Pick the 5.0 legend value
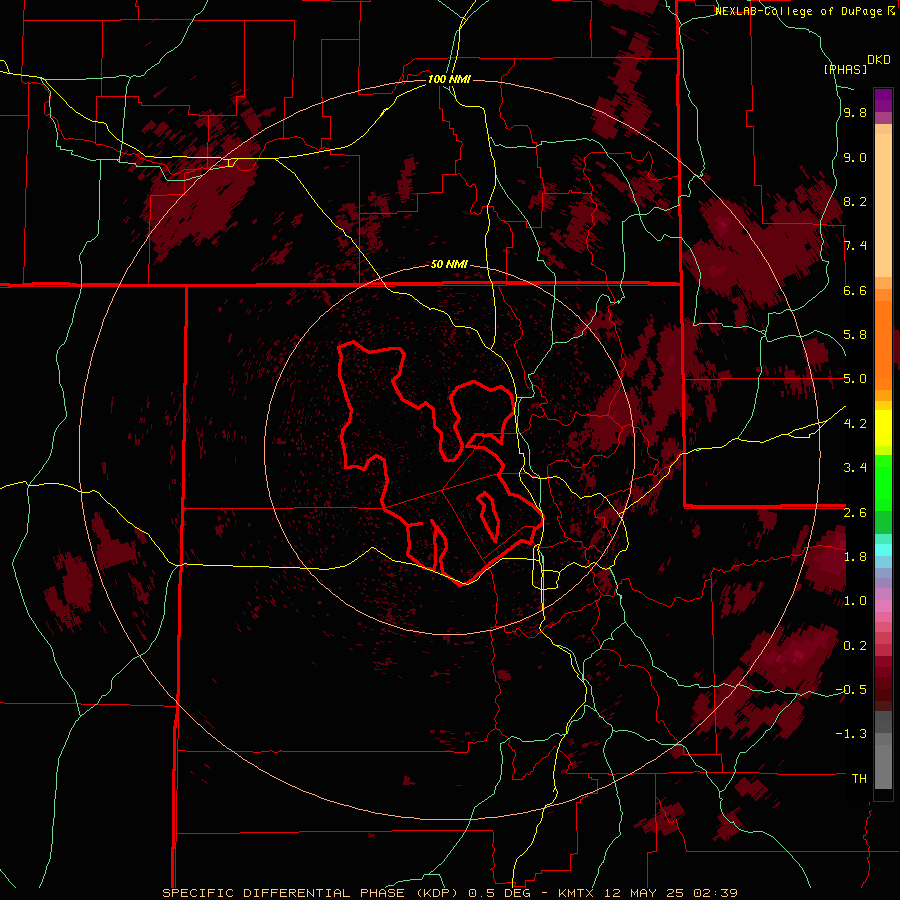Screen dimensions: 900x900 (855, 379)
